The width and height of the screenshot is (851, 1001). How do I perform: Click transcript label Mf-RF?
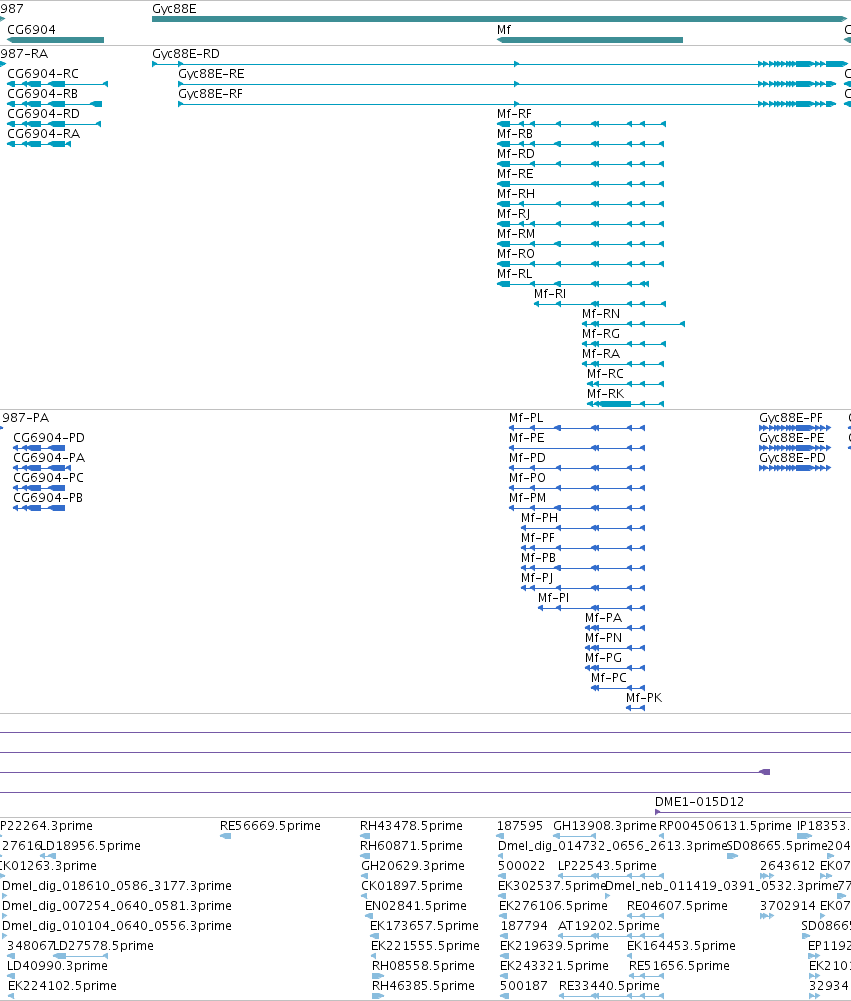514,114
